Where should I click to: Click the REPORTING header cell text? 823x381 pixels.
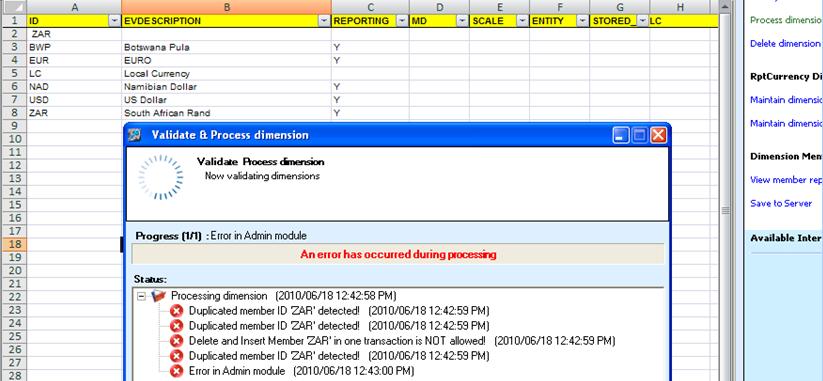coord(361,21)
